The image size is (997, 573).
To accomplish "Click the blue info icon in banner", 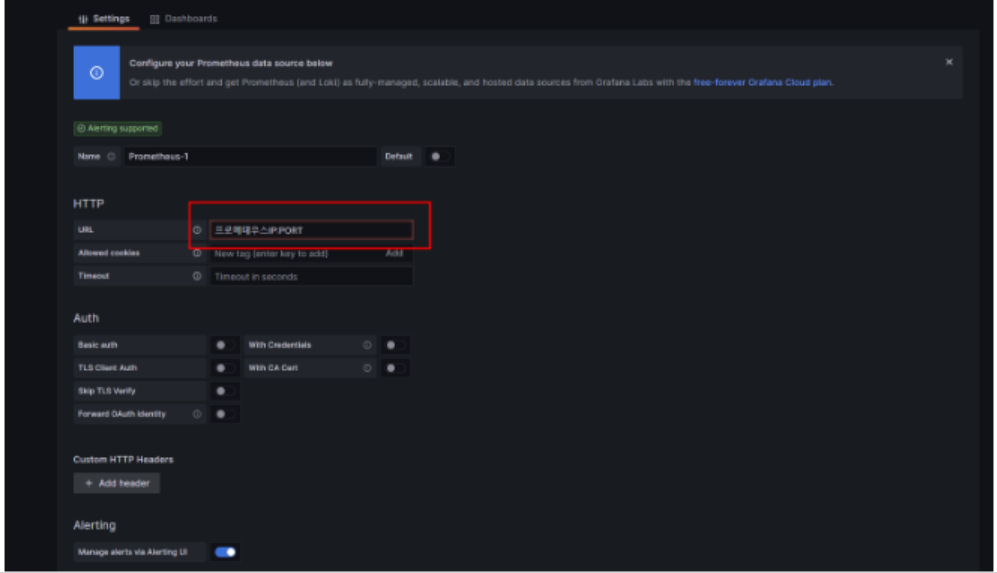I will tap(97, 72).
